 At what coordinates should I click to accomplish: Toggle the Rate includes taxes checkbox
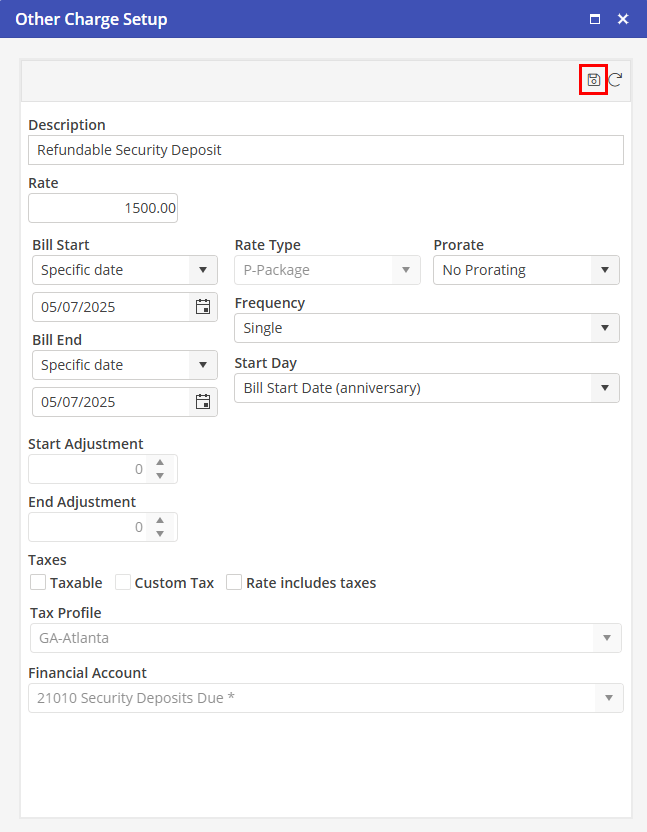click(x=234, y=583)
